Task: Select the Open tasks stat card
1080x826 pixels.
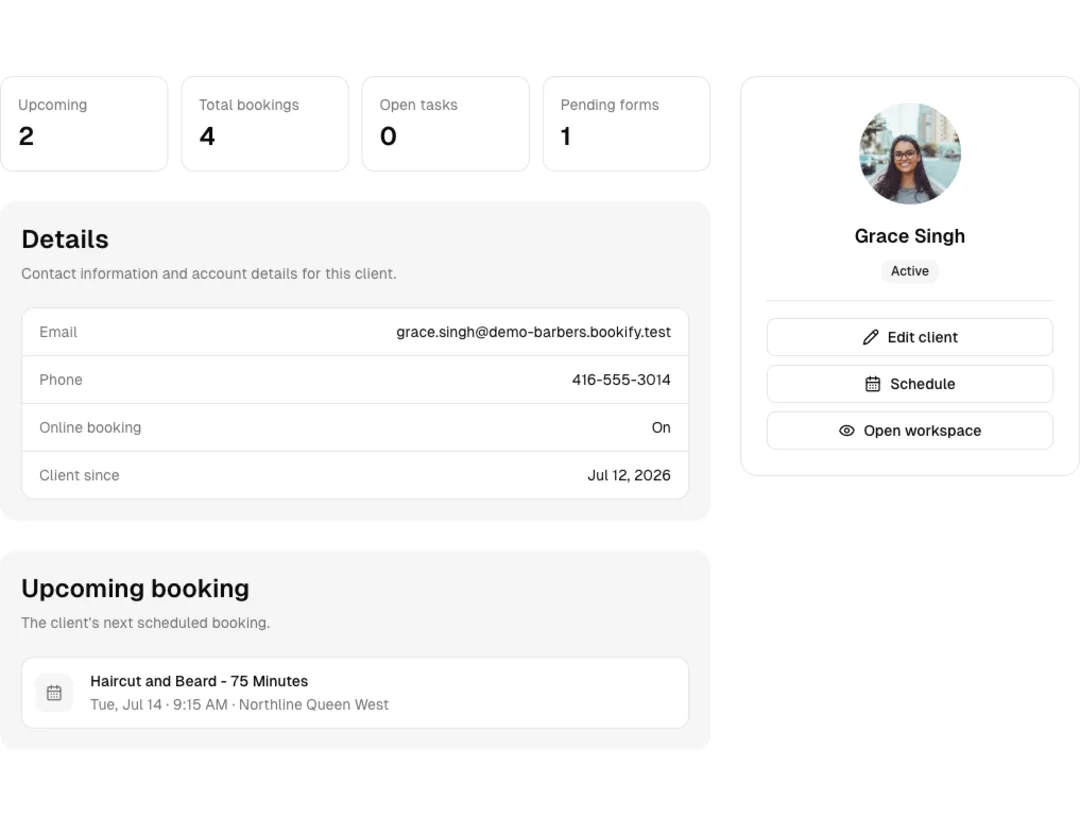Action: click(x=446, y=123)
